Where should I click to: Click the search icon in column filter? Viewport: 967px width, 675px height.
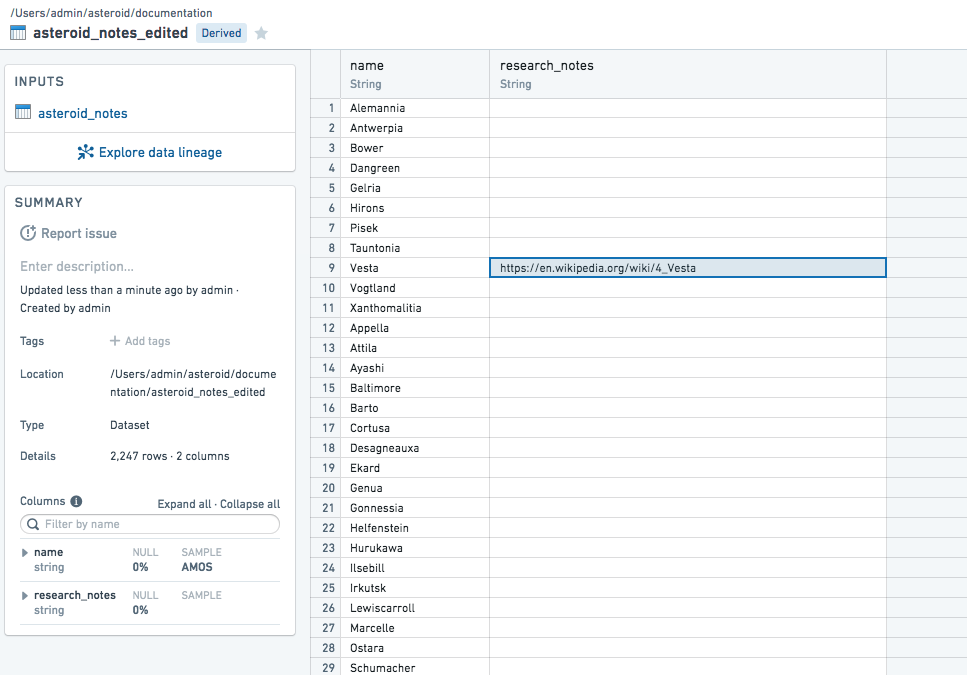(33, 524)
